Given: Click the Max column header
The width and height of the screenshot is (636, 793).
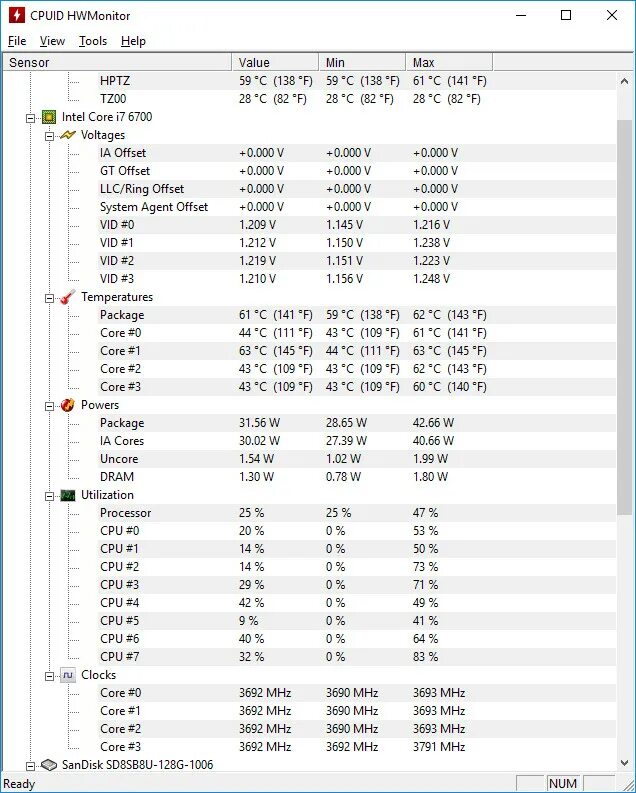Looking at the screenshot, I should pyautogui.click(x=449, y=62).
